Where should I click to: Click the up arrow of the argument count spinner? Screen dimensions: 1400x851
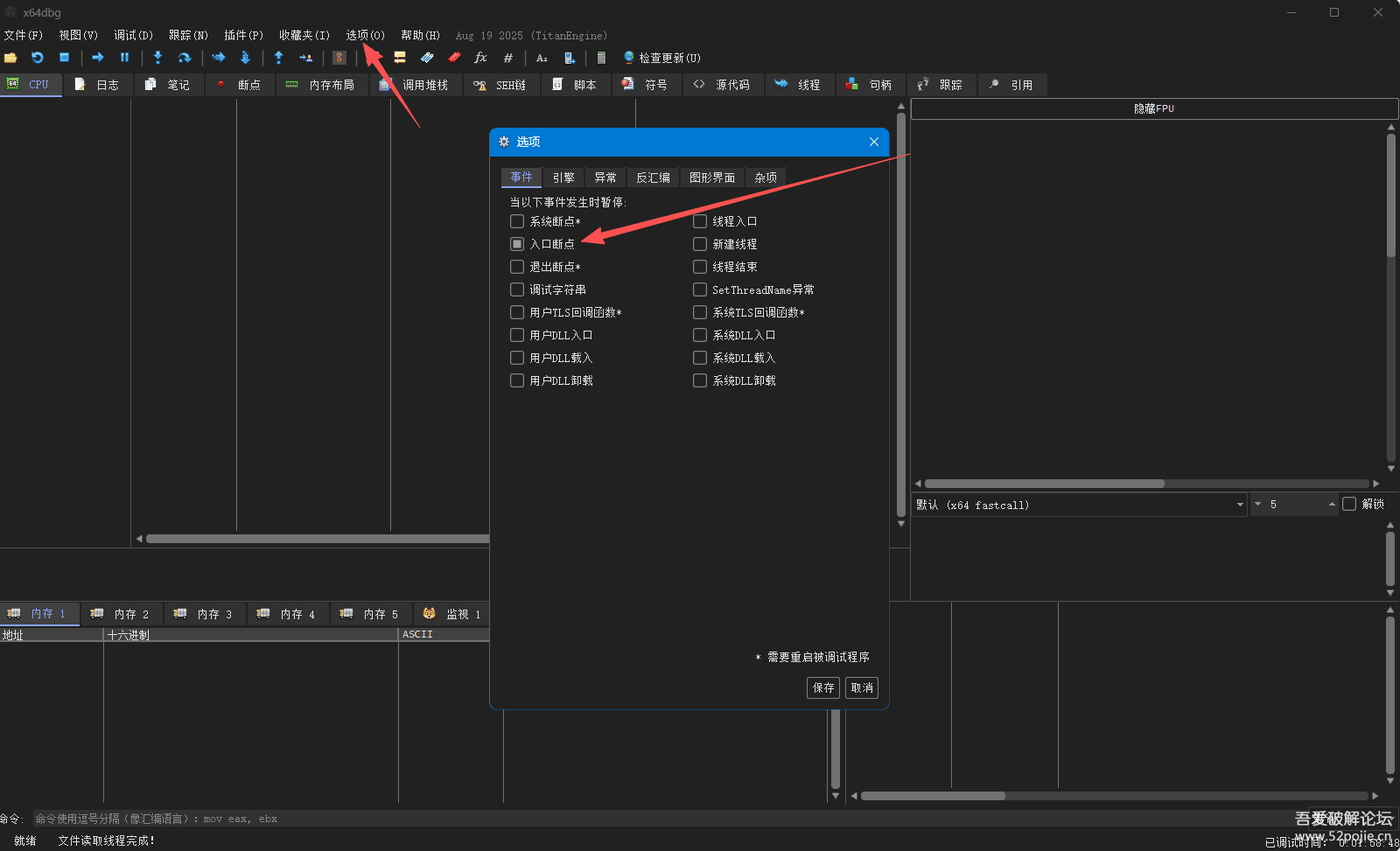[1332, 501]
